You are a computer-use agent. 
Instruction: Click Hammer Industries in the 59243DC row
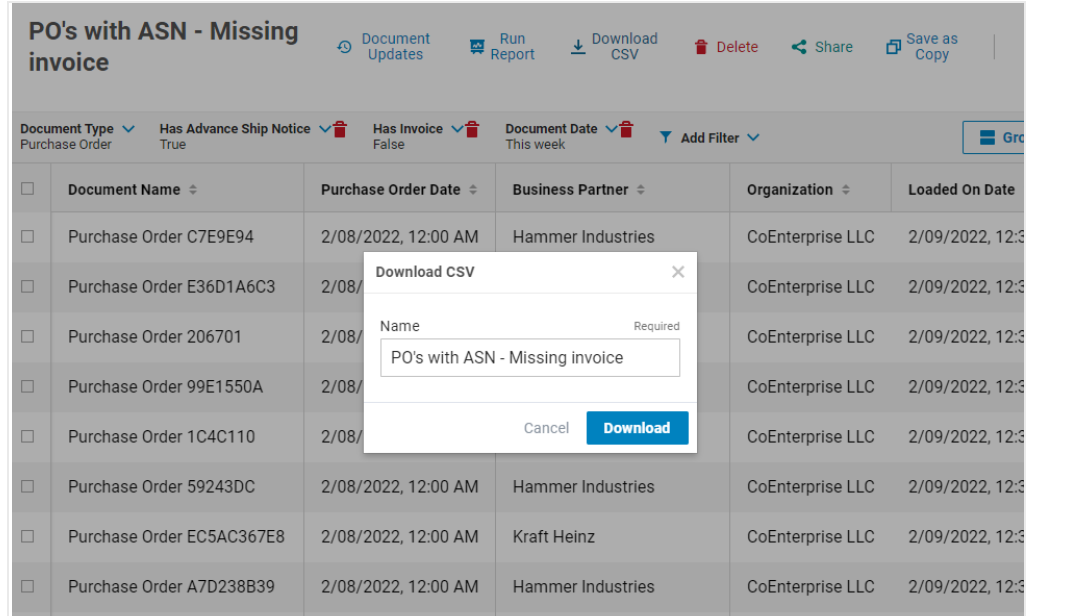point(584,486)
